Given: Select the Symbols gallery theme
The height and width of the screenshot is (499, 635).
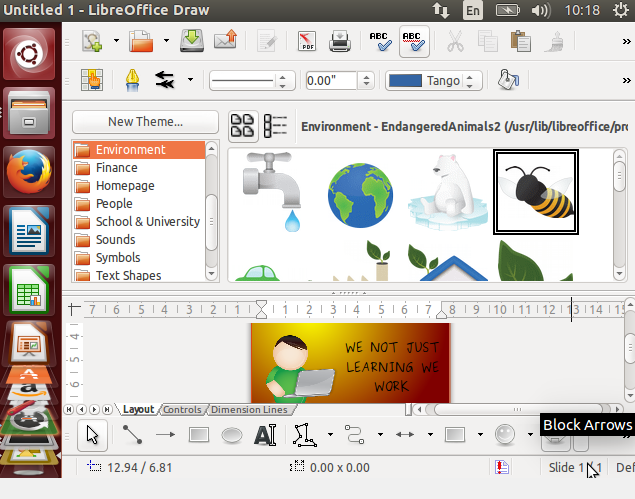Looking at the screenshot, I should click(x=139, y=258).
